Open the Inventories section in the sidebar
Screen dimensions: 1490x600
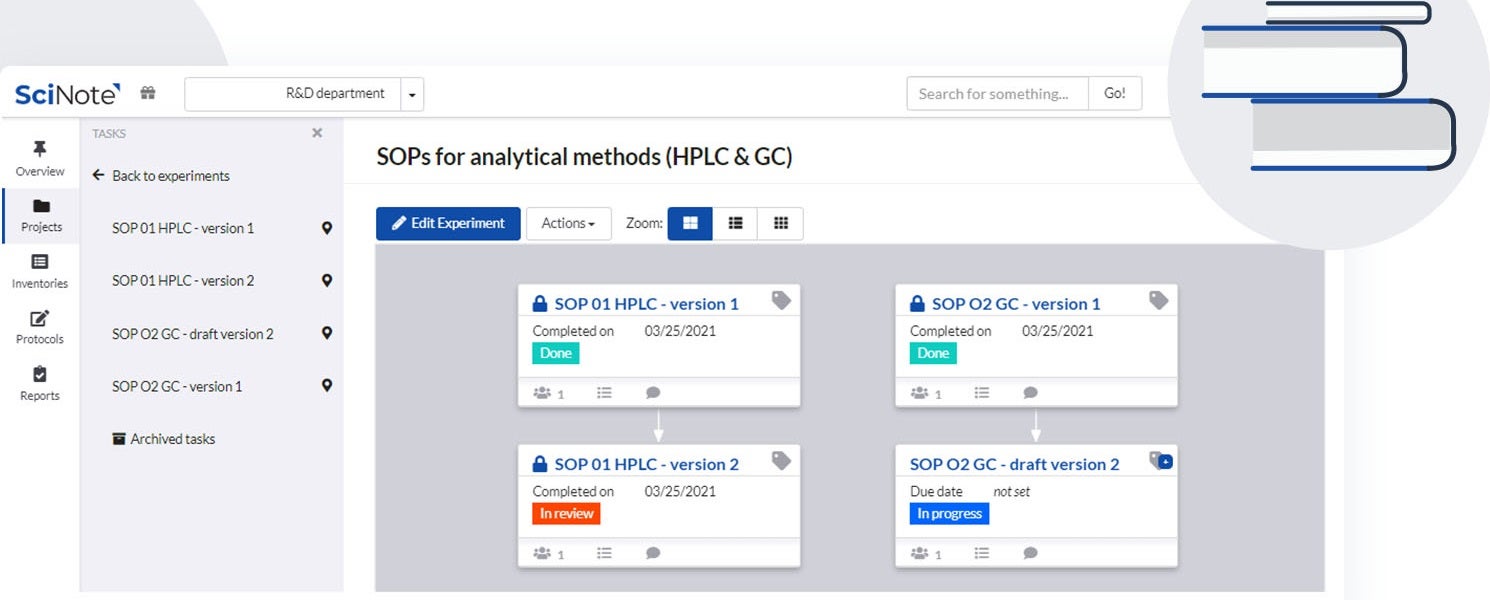(x=40, y=271)
